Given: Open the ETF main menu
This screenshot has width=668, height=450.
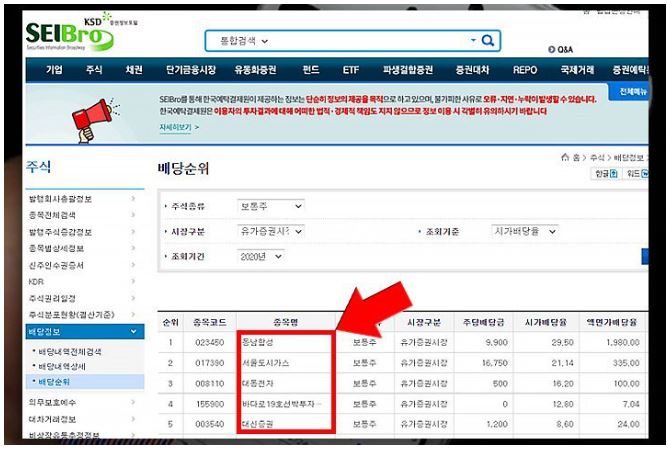Looking at the screenshot, I should point(351,70).
